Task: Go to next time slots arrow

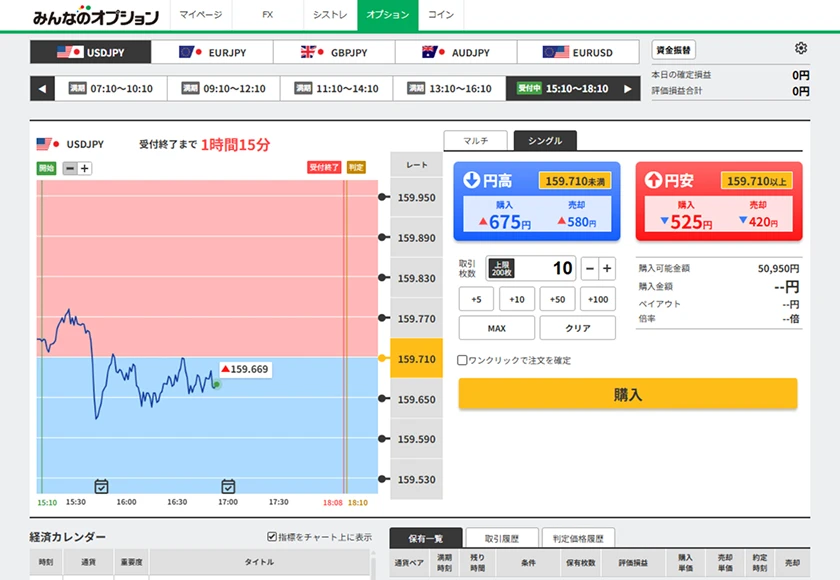Action: tap(628, 89)
